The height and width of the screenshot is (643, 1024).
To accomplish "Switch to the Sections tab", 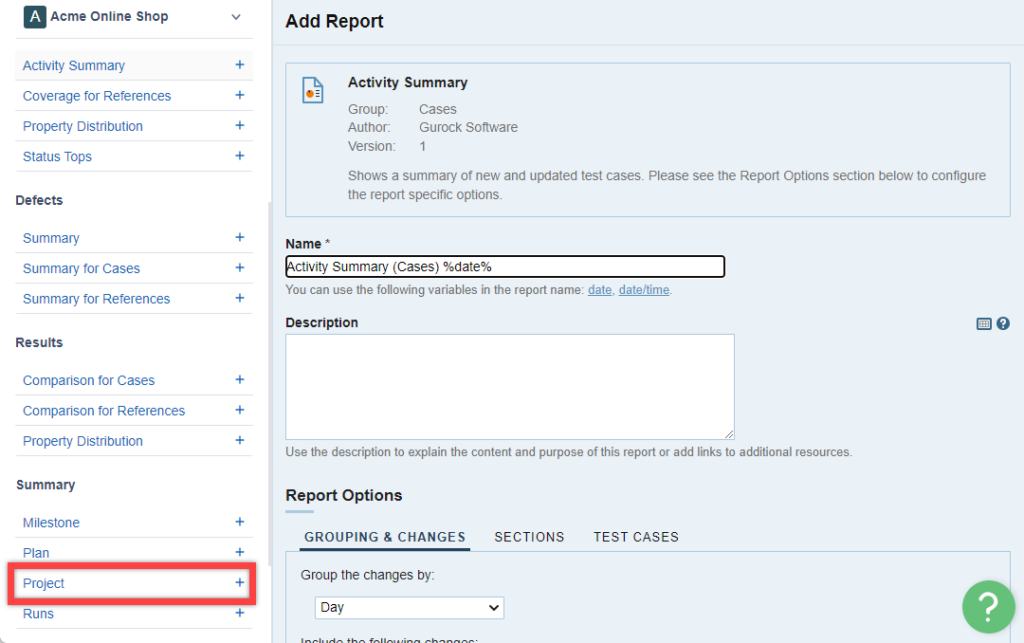I will click(x=529, y=537).
